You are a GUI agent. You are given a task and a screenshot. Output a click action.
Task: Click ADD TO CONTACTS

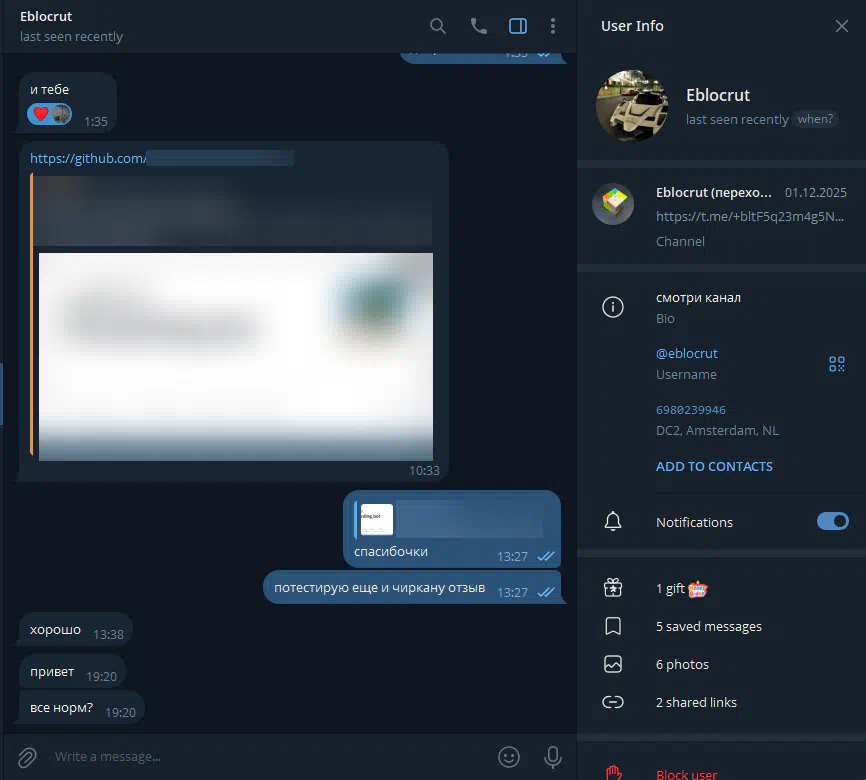tap(714, 466)
